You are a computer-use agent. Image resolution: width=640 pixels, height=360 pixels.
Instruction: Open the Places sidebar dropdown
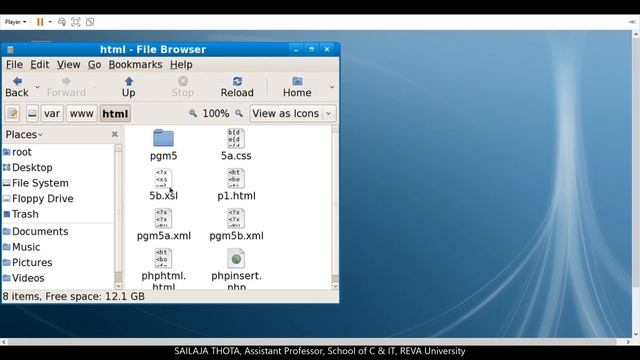point(24,134)
